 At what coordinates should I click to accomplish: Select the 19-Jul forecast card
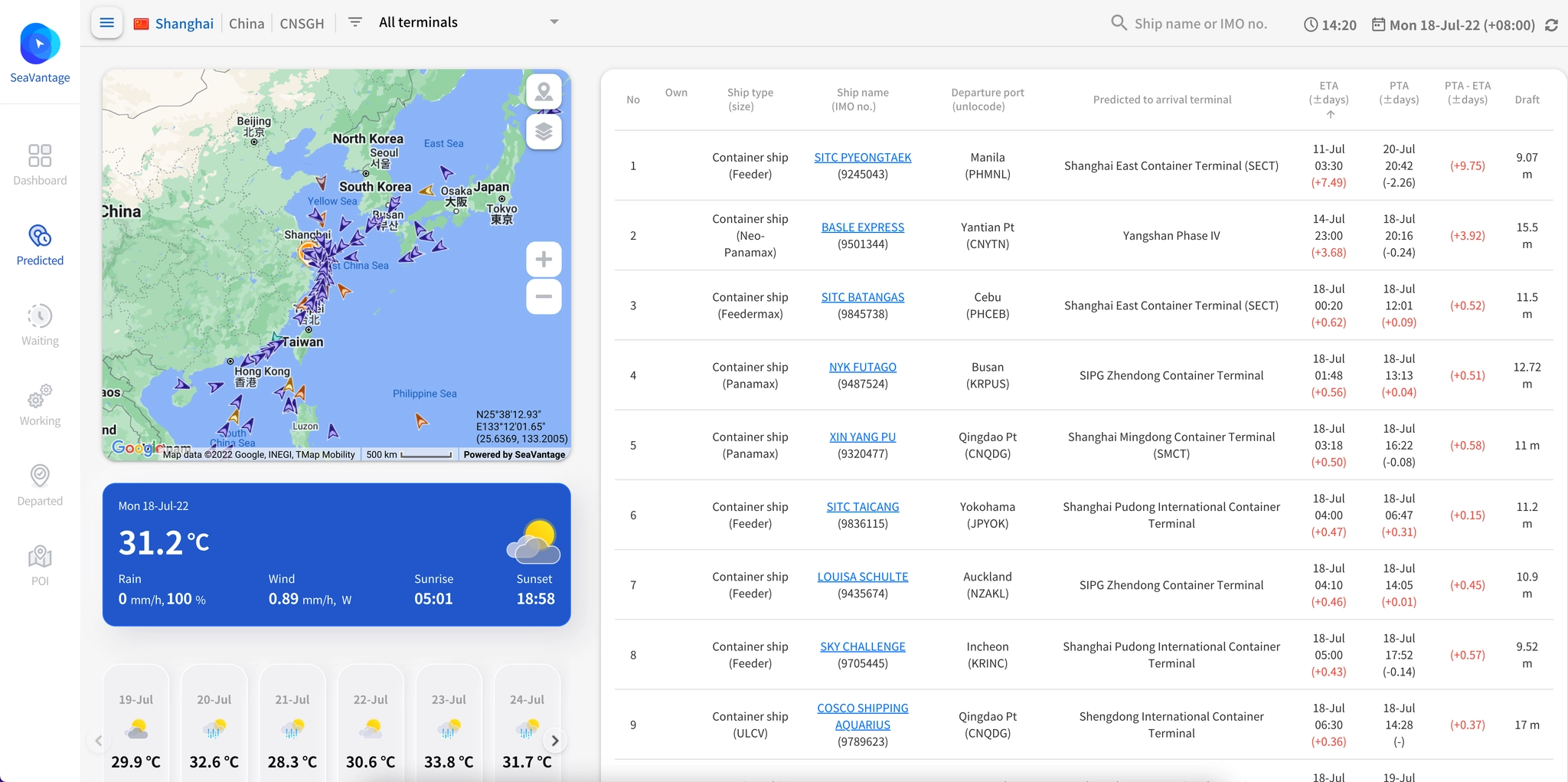136,724
